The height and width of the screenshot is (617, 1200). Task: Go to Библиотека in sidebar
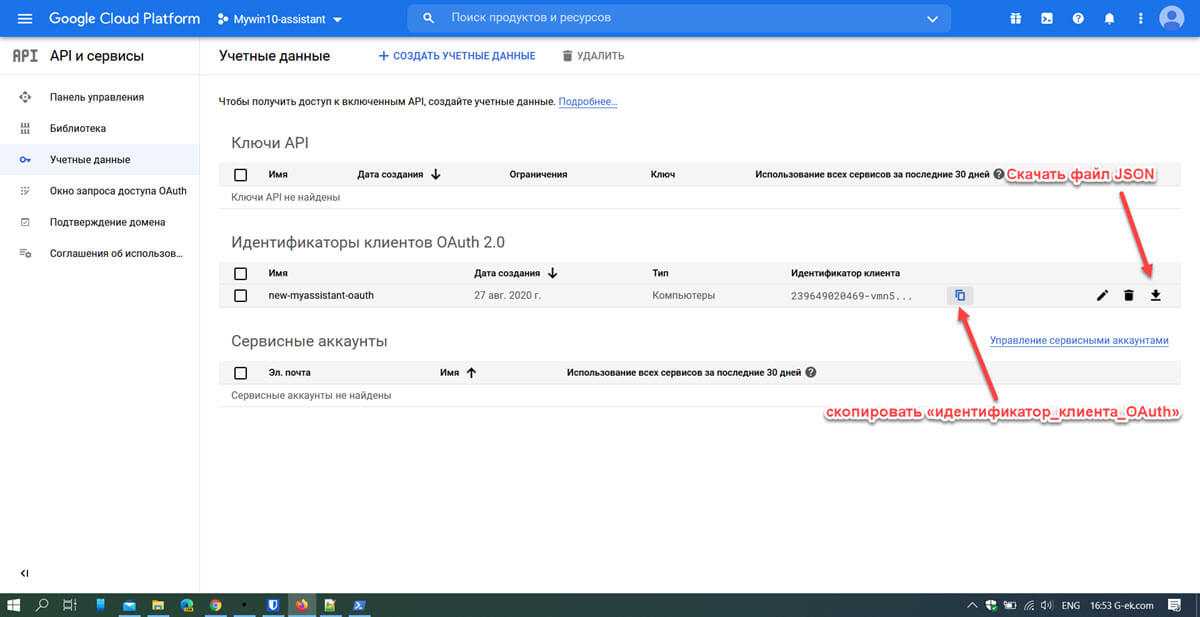coord(78,128)
